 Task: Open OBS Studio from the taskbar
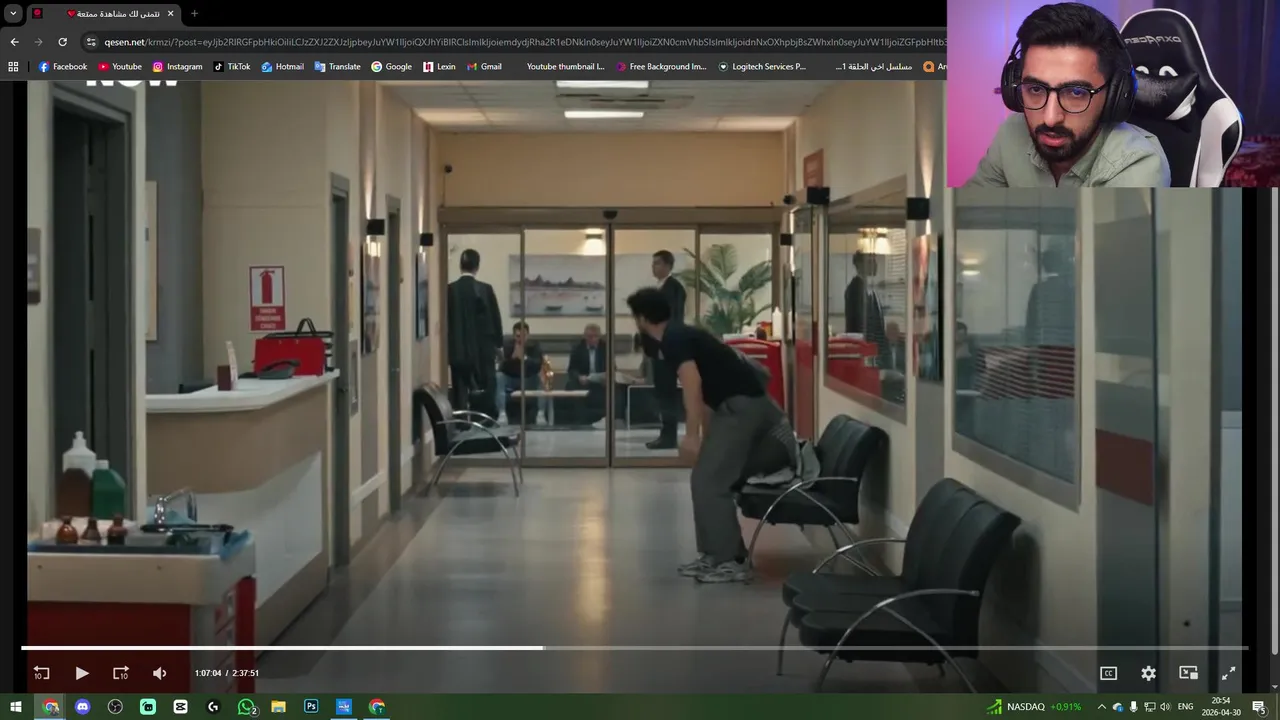point(115,707)
